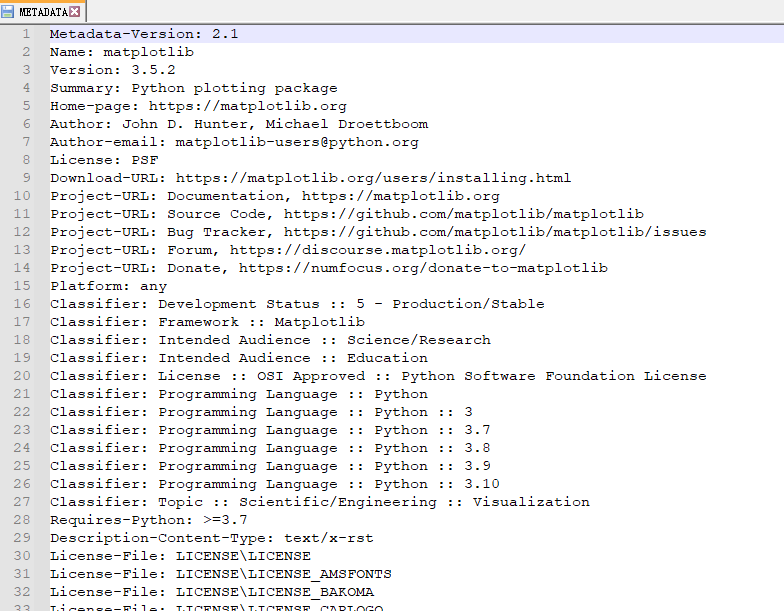Click 'Development Status :: 5 - Production/Stable' line

(x=297, y=304)
